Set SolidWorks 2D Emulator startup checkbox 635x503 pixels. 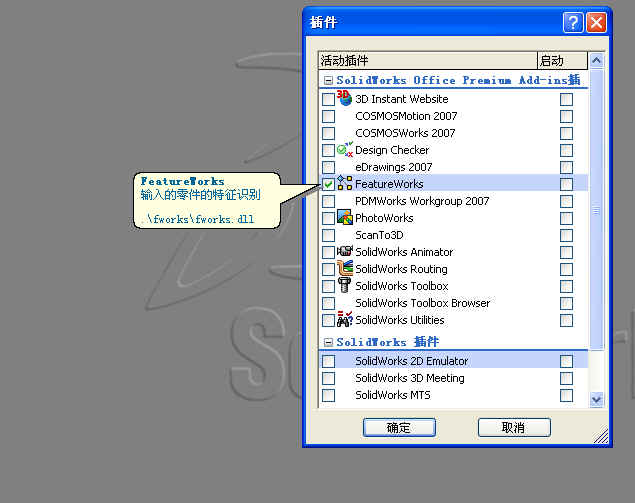pyautogui.click(x=567, y=361)
